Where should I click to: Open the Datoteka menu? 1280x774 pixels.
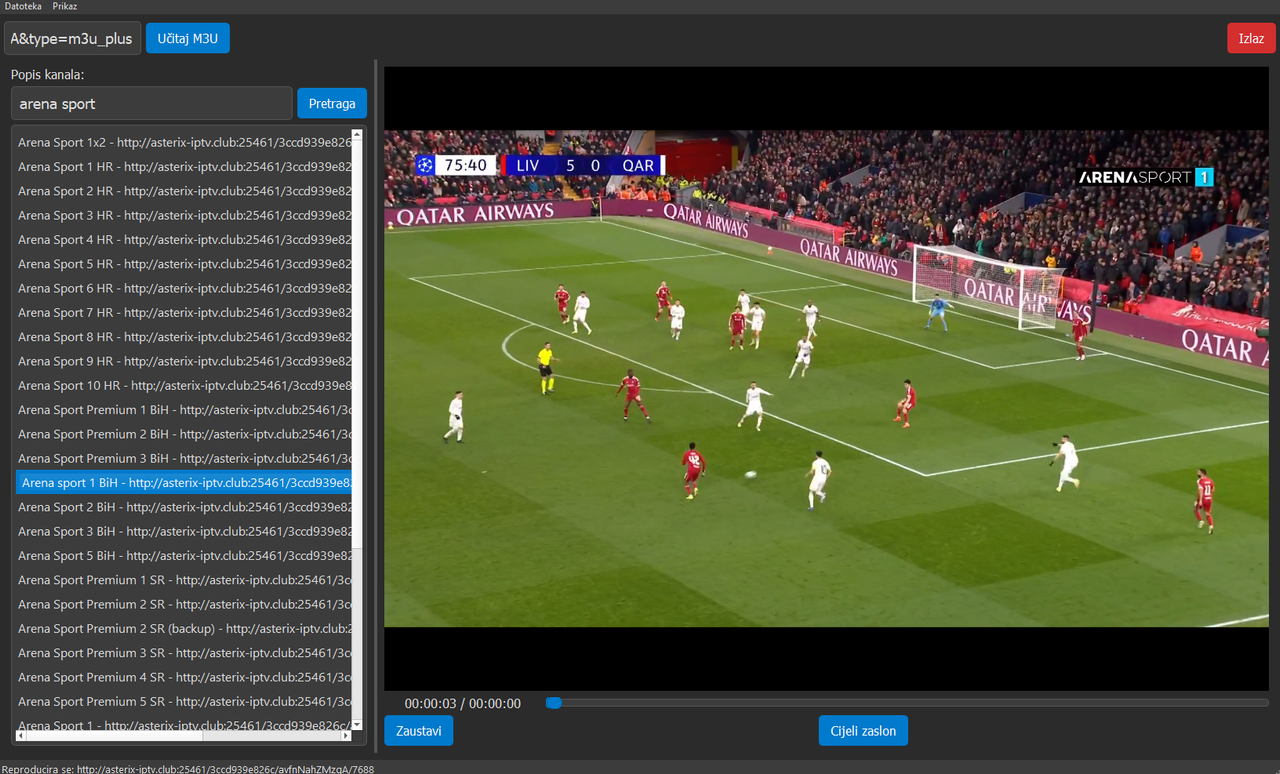point(23,6)
